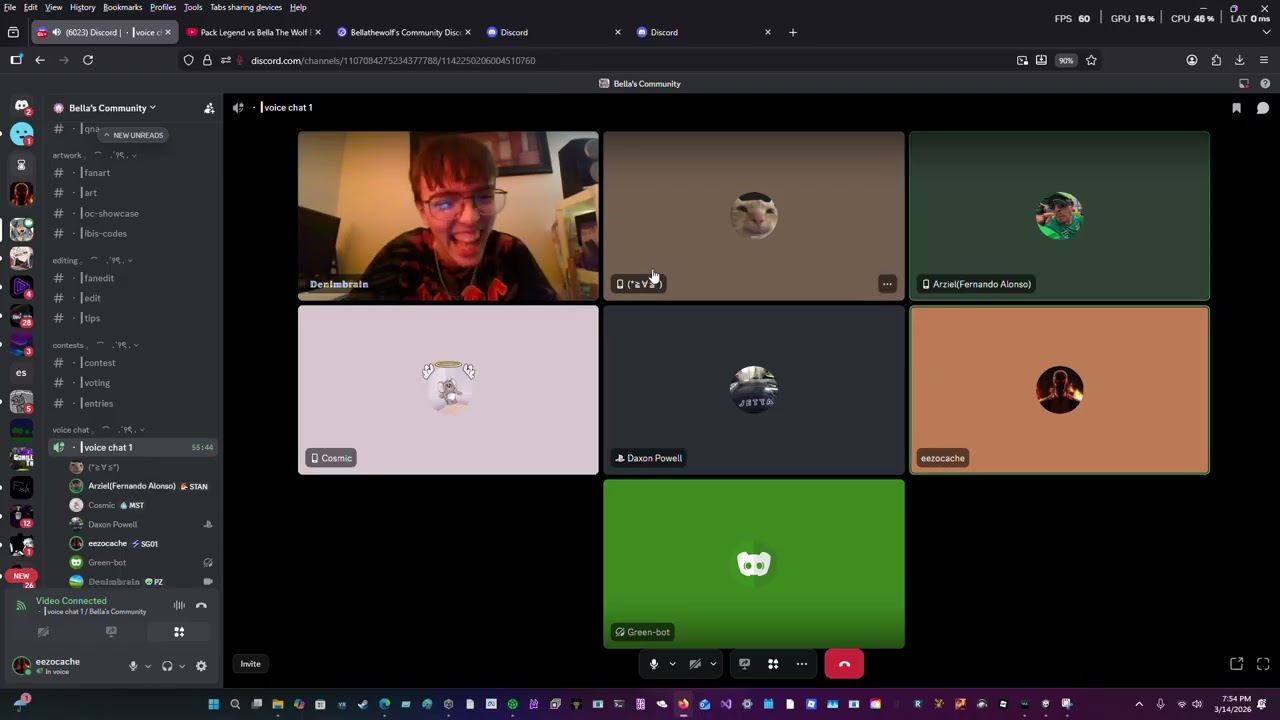Open input device arrow beside user panel microphone
1280x720 pixels.
(148, 666)
